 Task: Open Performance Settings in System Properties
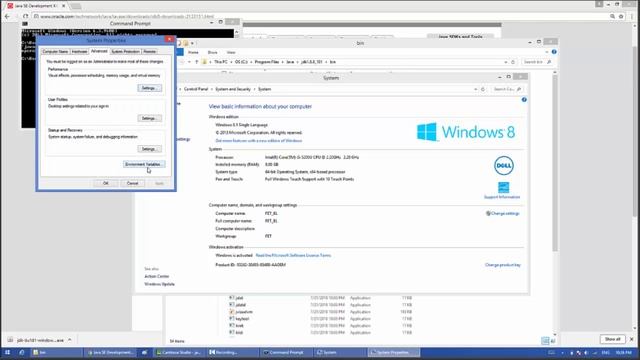click(x=149, y=88)
